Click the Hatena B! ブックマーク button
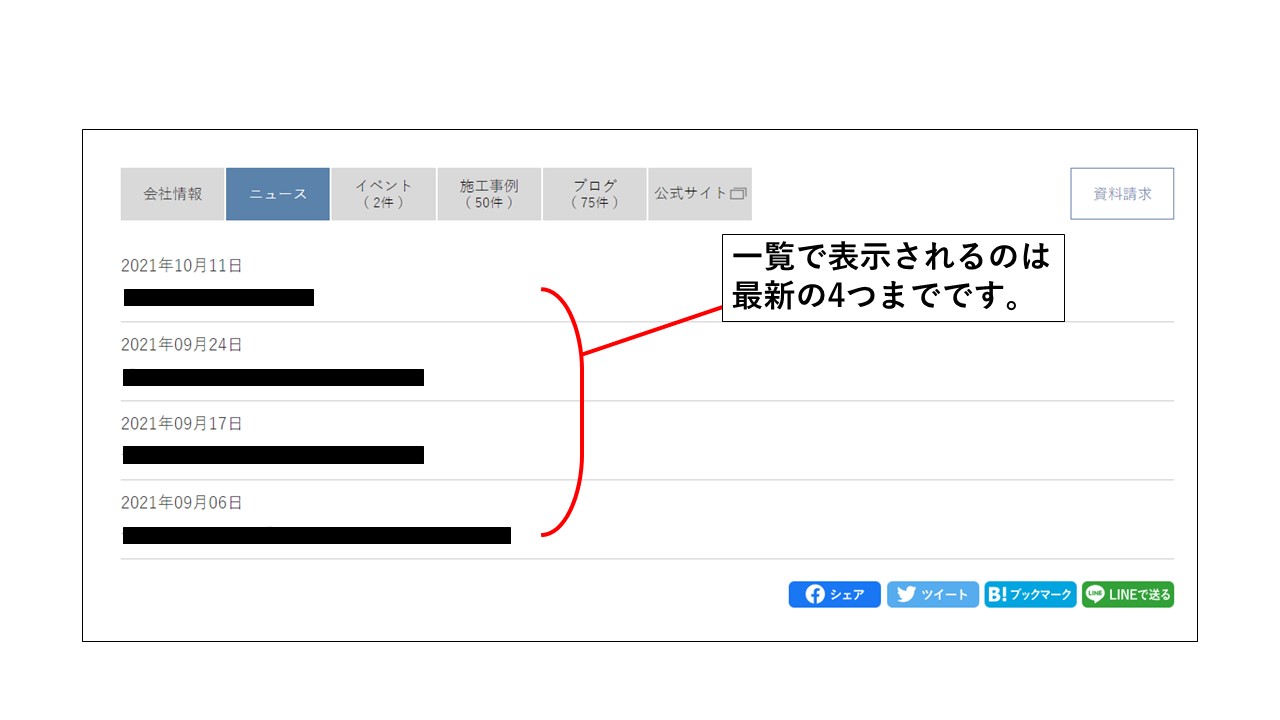The image size is (1280, 720). click(x=1030, y=594)
